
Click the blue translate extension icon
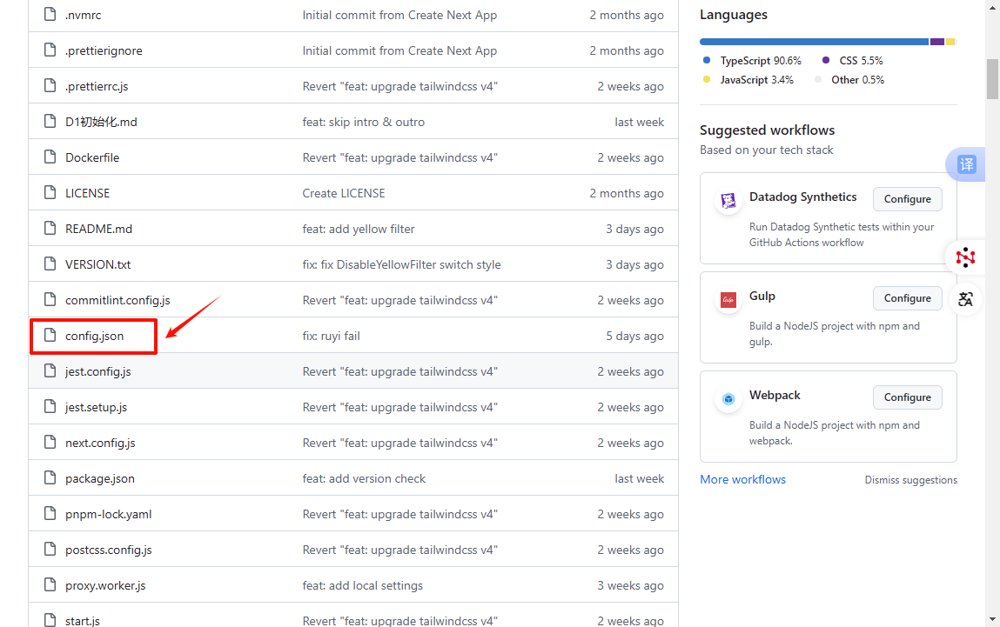pyautogui.click(x=966, y=165)
